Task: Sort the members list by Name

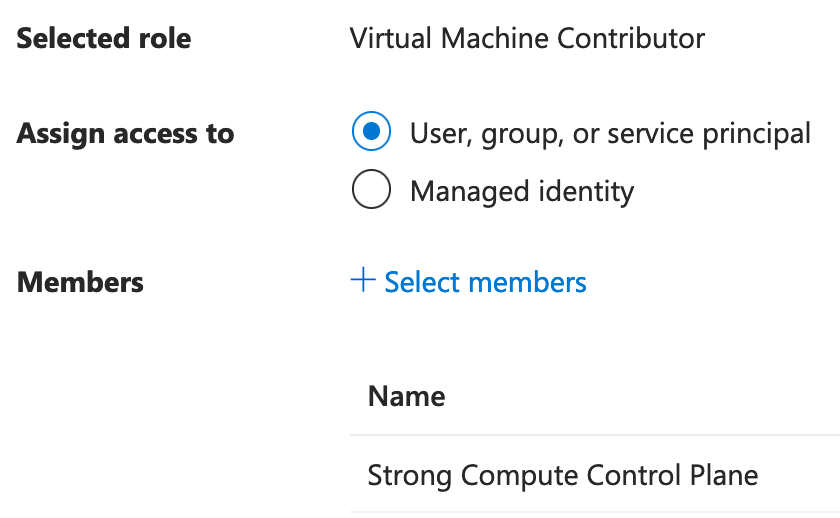Action: [406, 396]
